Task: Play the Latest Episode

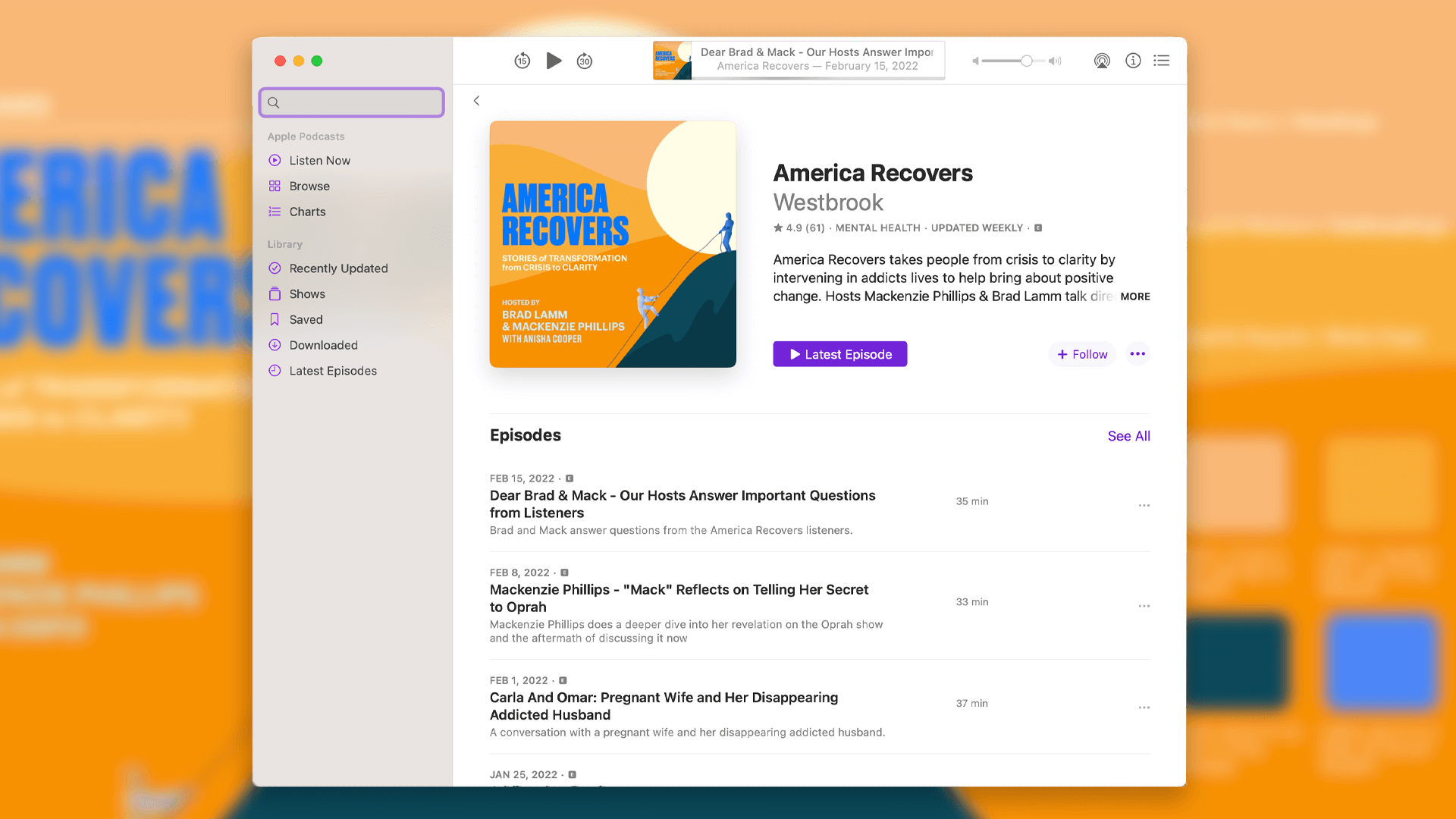Action: (x=840, y=354)
